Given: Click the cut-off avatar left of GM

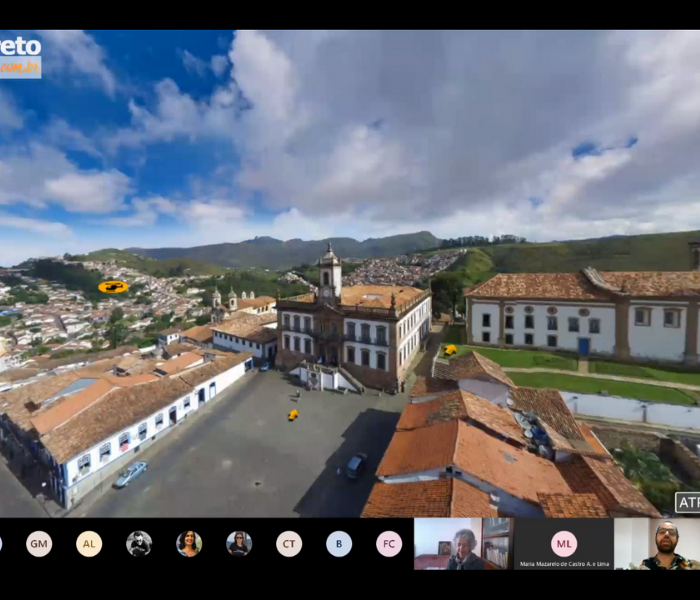Looking at the screenshot, I should click(2, 543).
